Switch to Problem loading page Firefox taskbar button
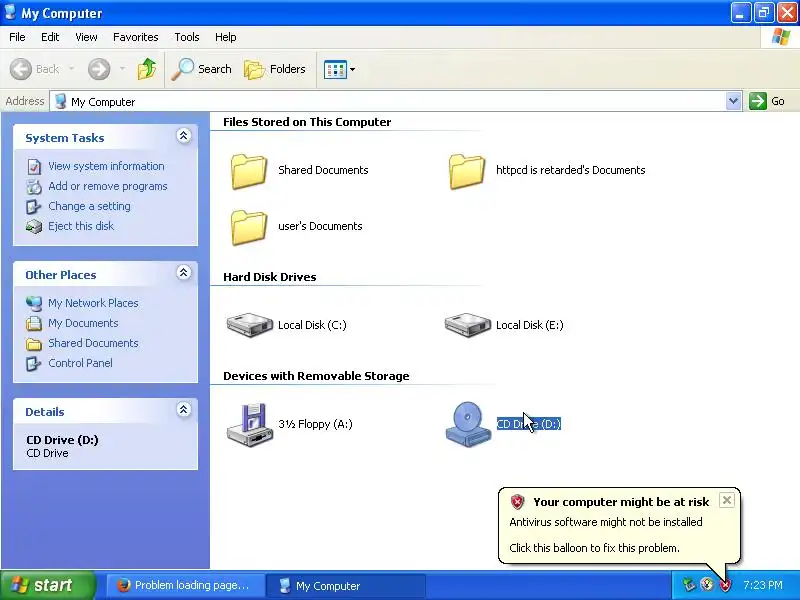The width and height of the screenshot is (800, 600). pyautogui.click(x=186, y=585)
